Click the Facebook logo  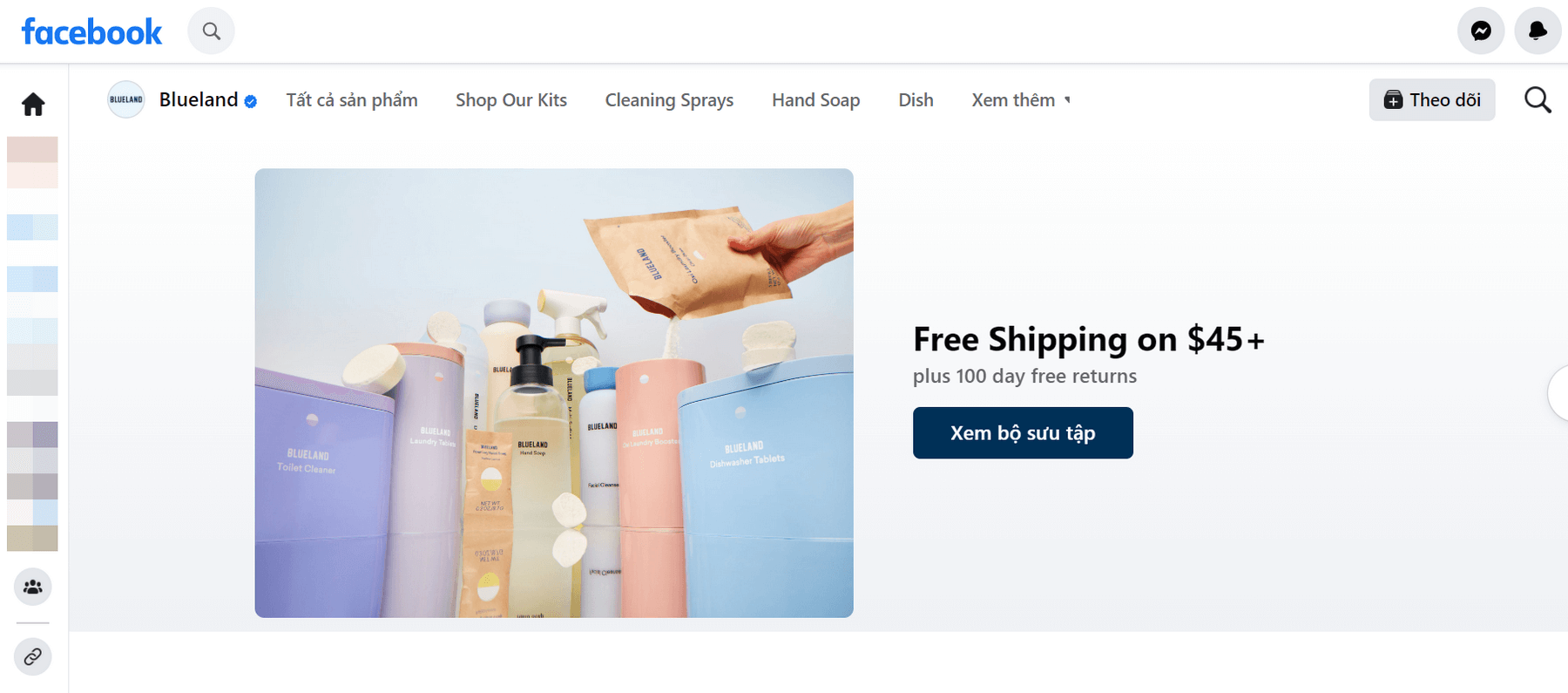coord(91,32)
